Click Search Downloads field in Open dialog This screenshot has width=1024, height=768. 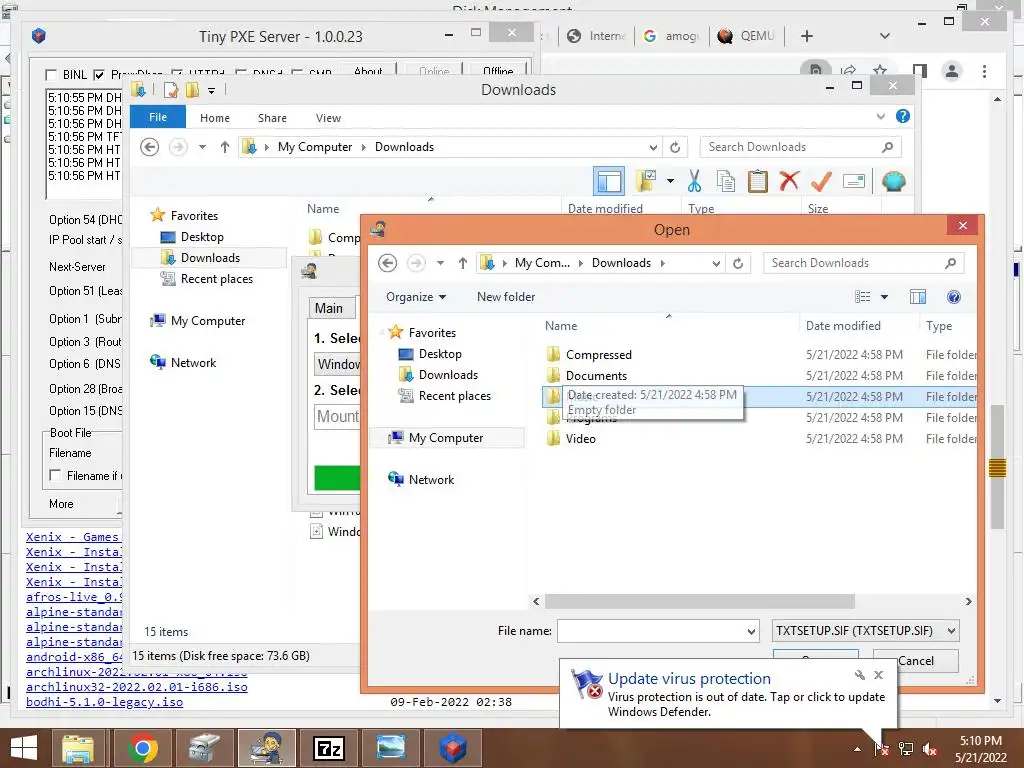coord(863,263)
